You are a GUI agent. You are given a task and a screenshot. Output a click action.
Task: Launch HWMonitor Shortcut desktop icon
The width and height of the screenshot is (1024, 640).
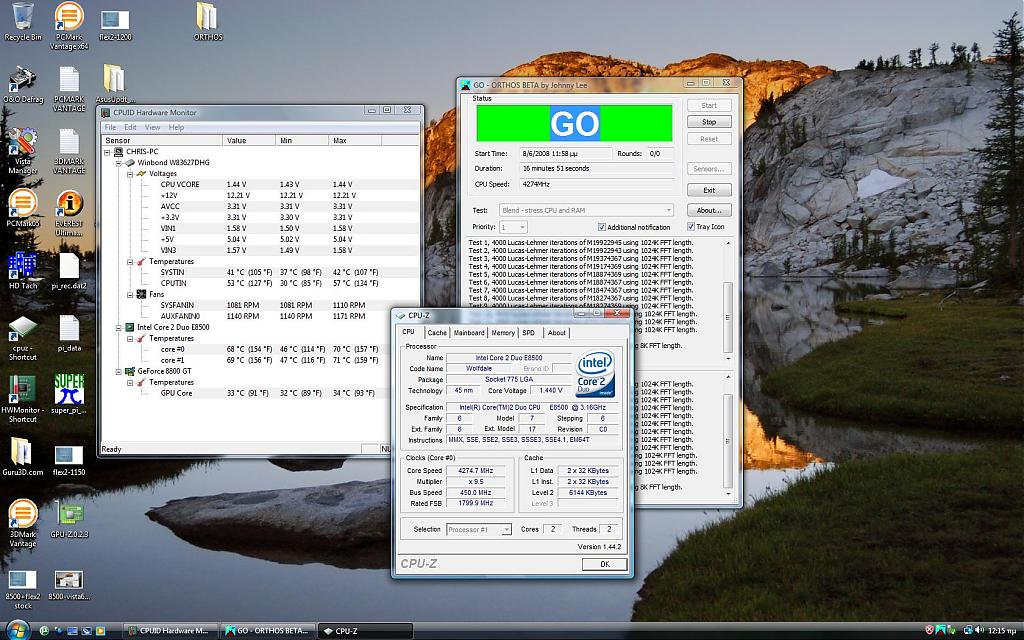point(23,399)
